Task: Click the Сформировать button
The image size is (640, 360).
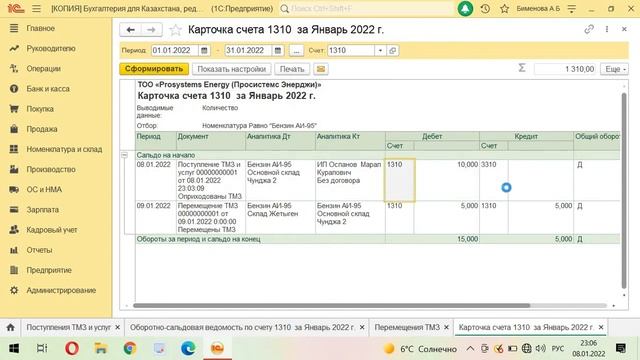Action: tap(154, 69)
